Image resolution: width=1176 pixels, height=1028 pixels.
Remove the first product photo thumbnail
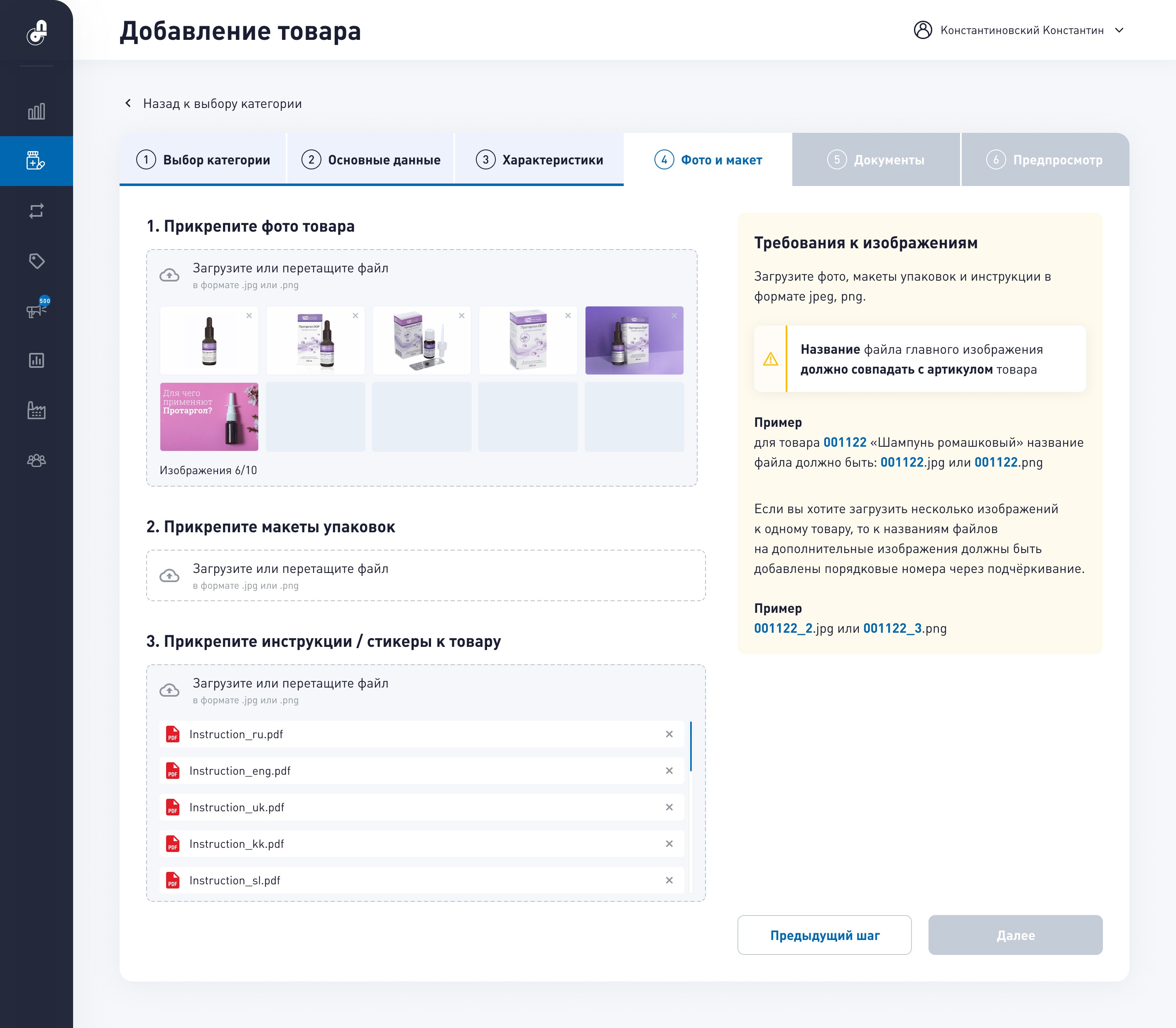point(249,316)
